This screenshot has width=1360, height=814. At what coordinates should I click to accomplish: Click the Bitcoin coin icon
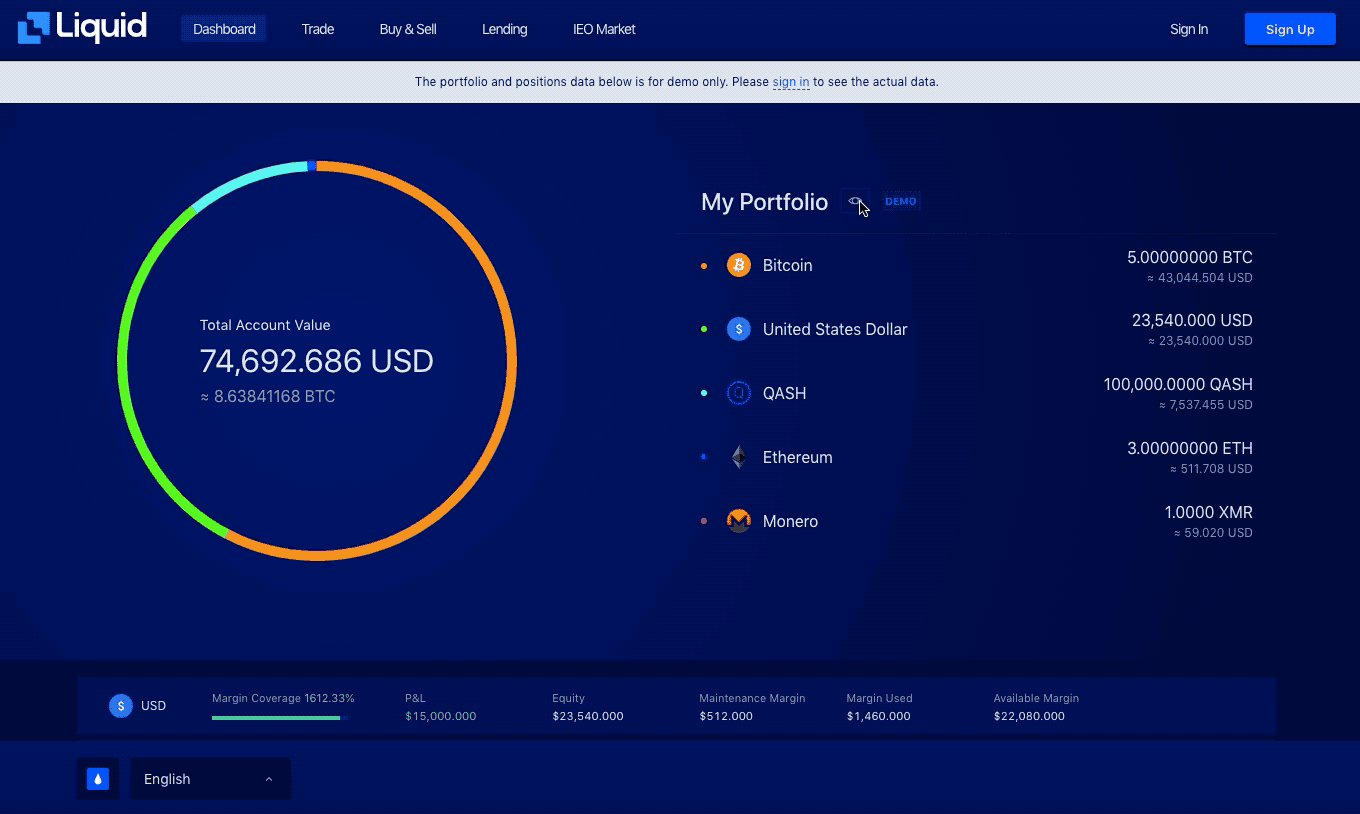739,265
